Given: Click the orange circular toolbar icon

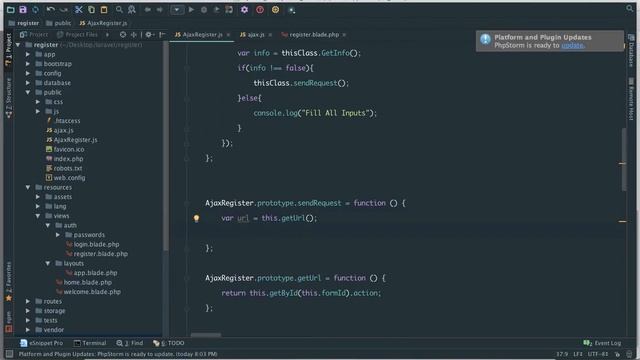Looking at the screenshot, I should 276,9.
